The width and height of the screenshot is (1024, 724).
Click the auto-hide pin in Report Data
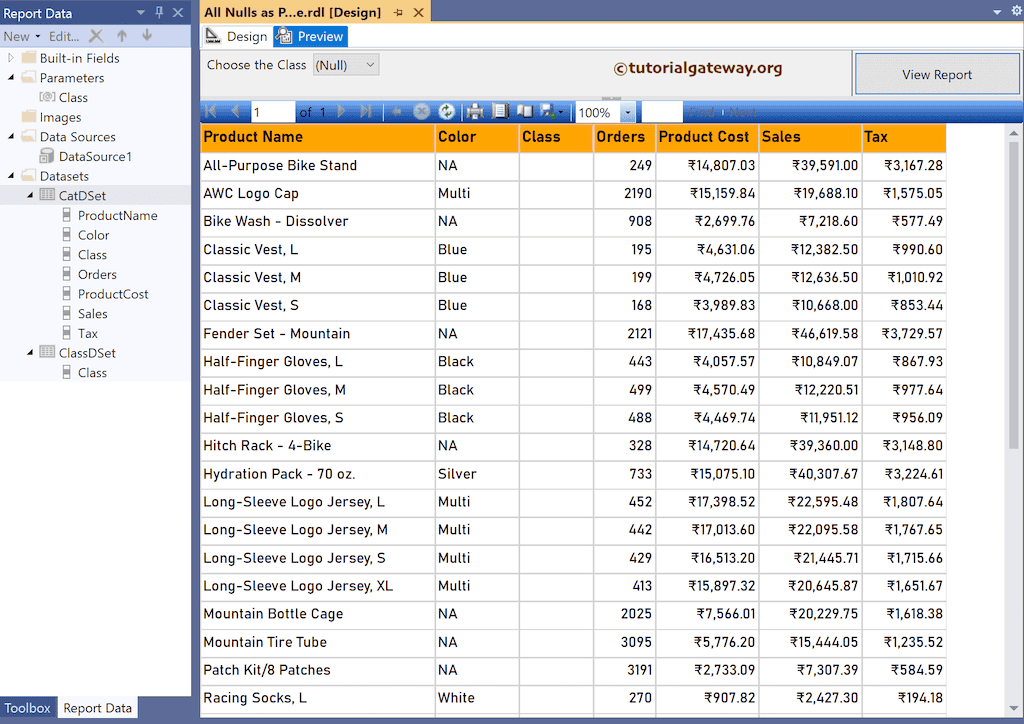(159, 13)
